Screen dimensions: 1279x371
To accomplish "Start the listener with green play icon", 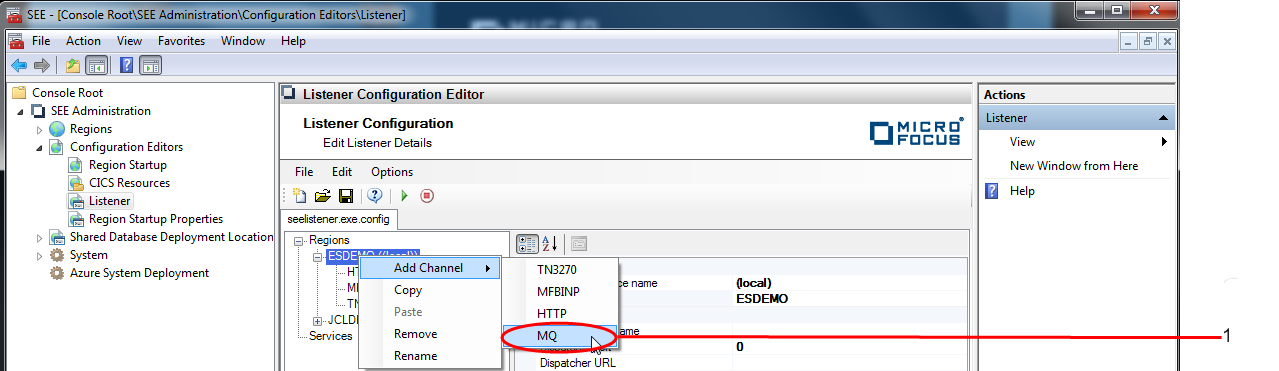I will [x=404, y=196].
